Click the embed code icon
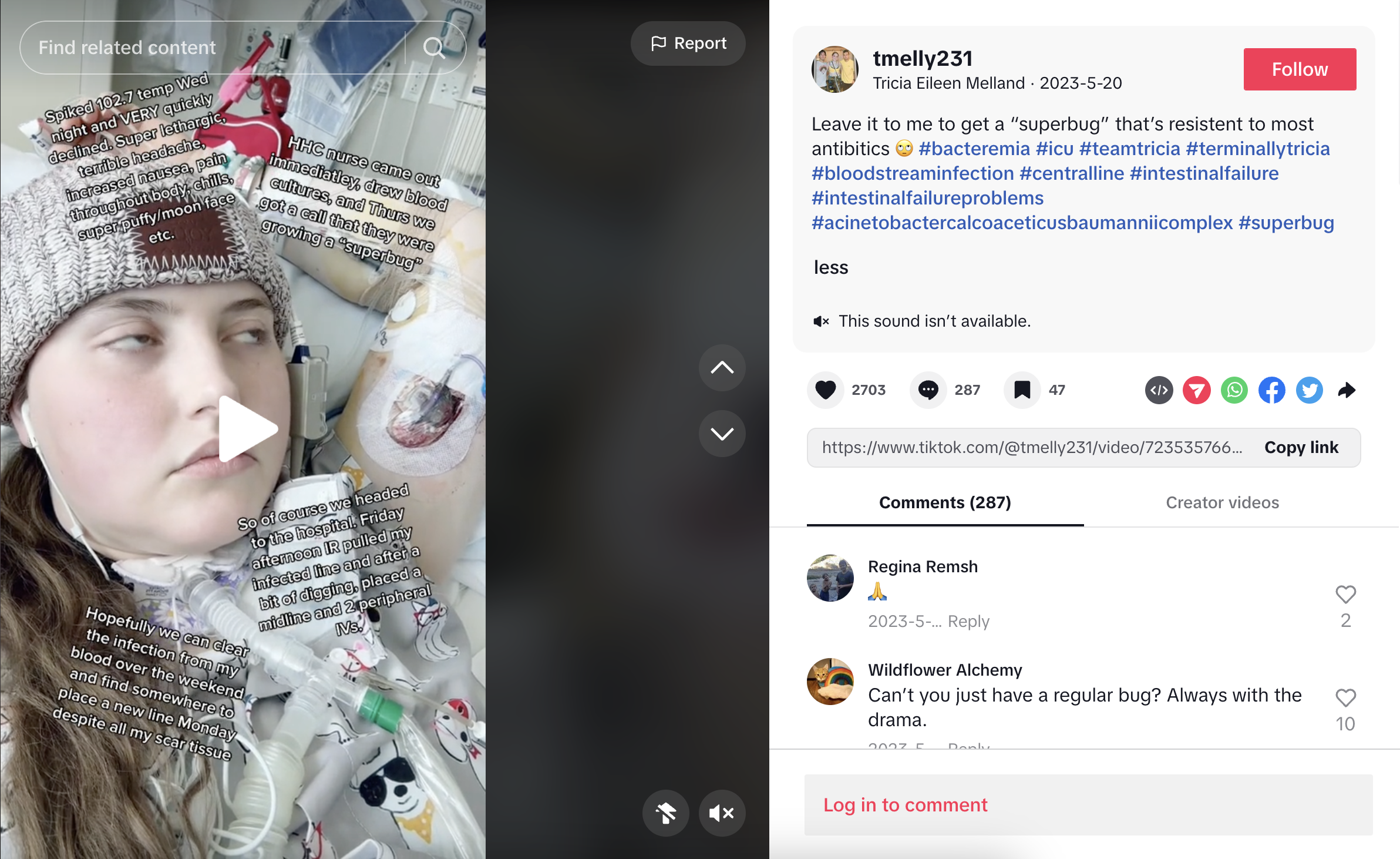Screen dimensions: 1400x859 point(1159,390)
